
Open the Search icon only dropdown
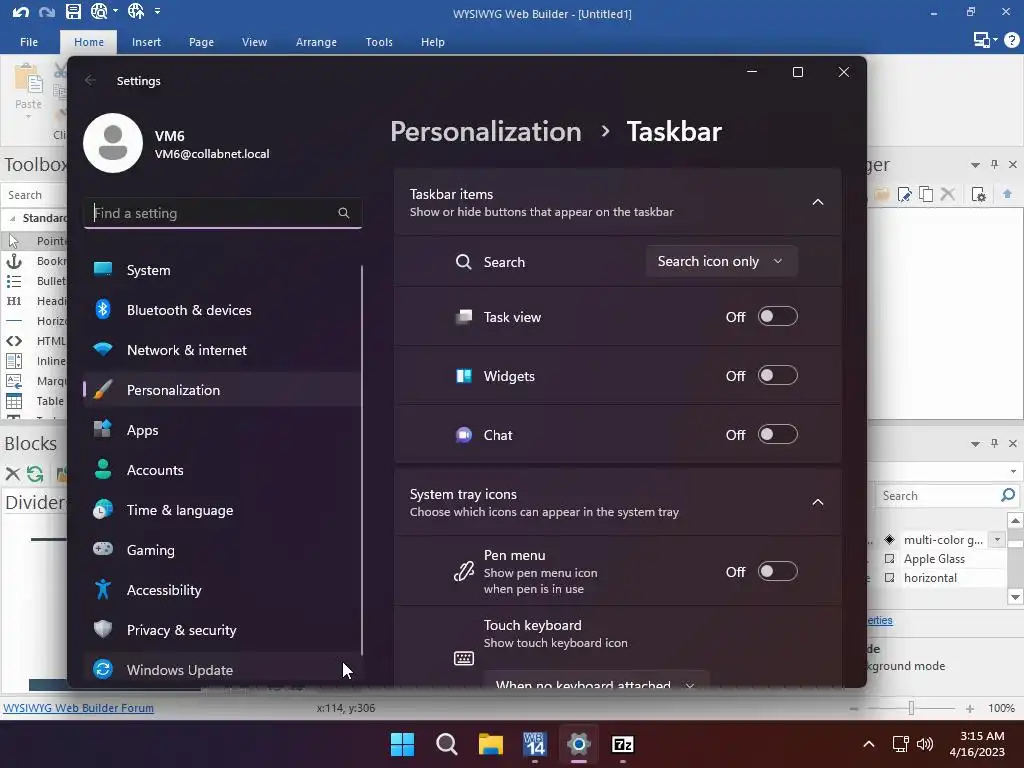coord(722,261)
